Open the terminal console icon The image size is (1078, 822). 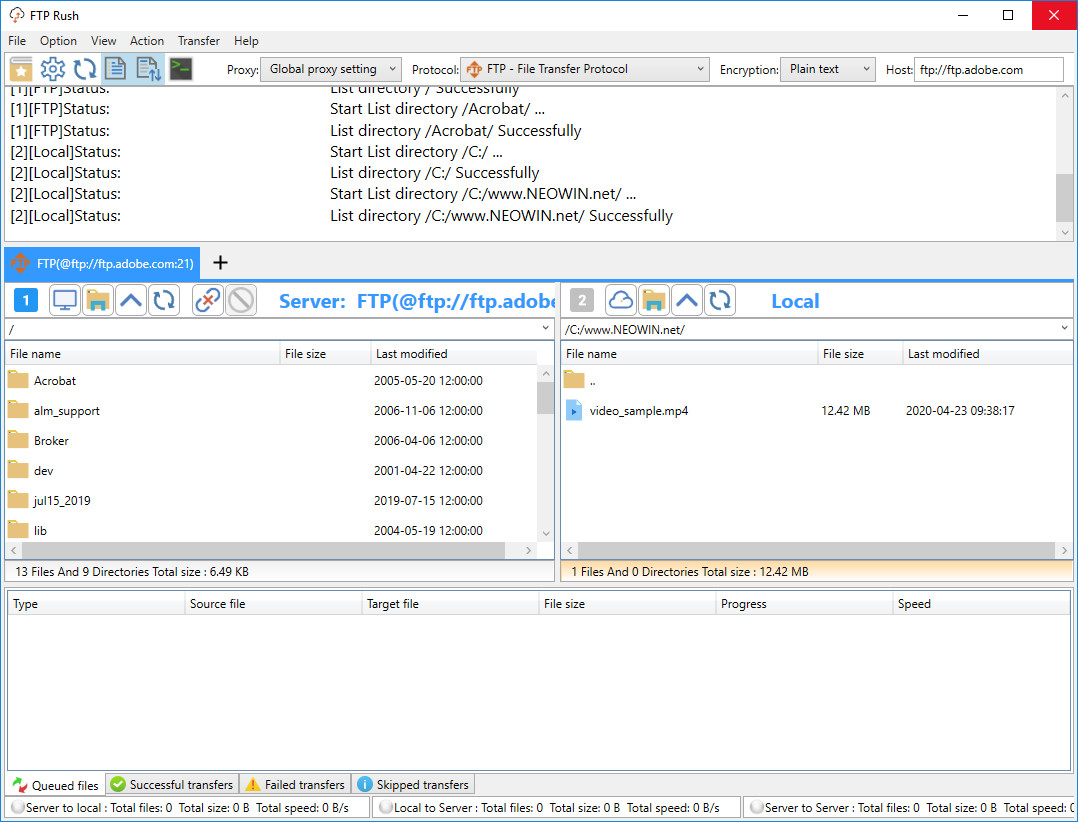pyautogui.click(x=181, y=69)
